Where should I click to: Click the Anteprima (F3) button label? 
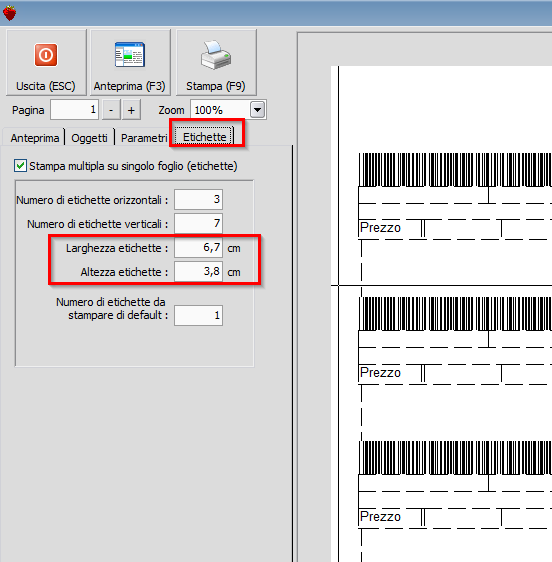point(129,86)
